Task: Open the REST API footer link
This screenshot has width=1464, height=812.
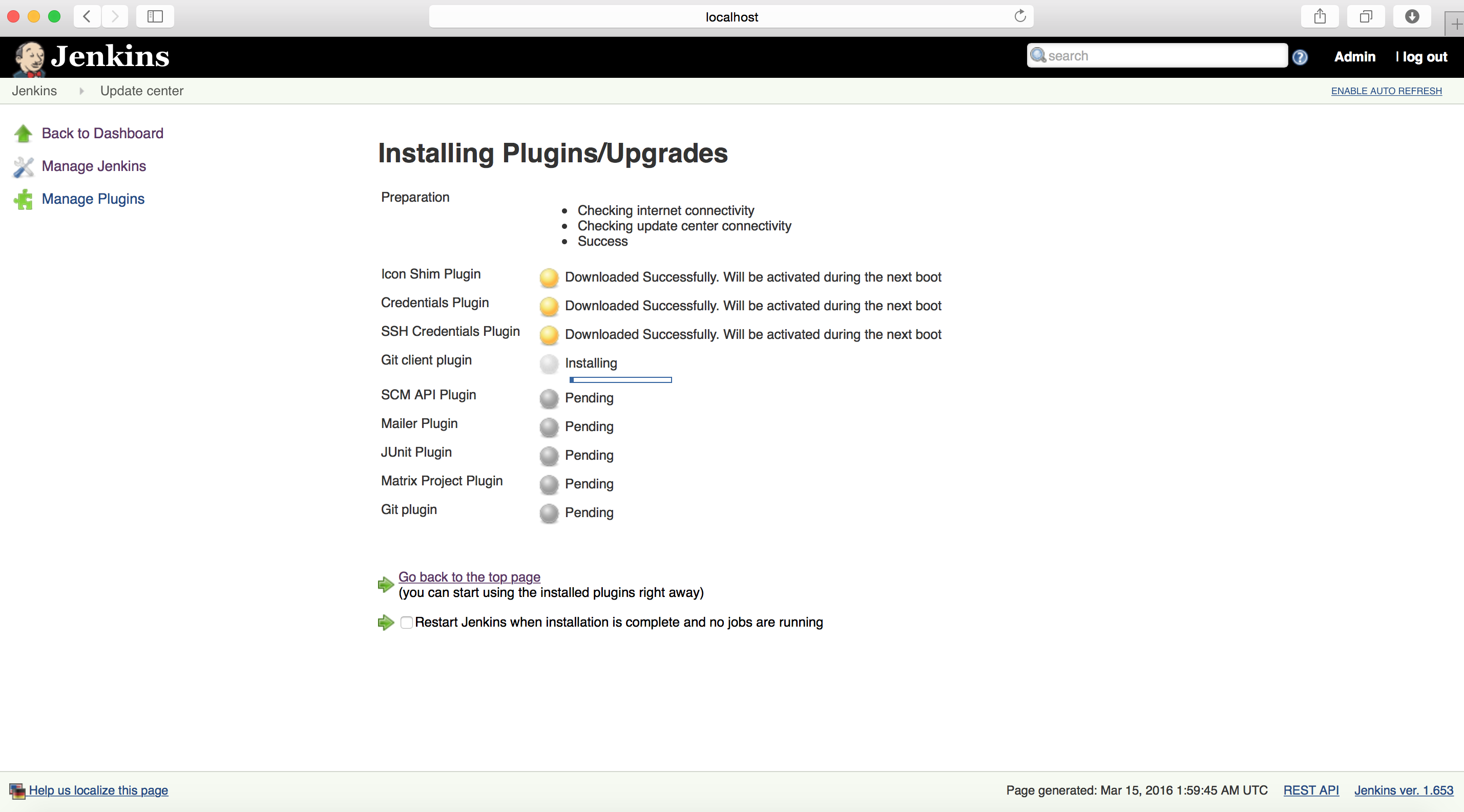Action: 1311,790
